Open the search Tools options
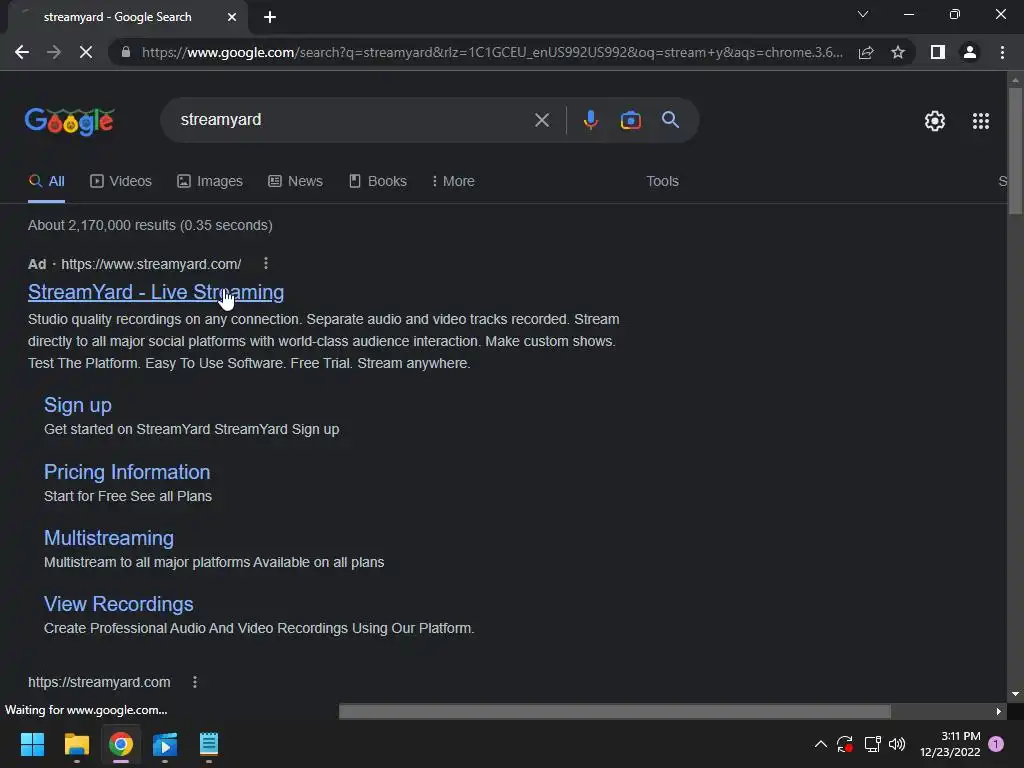 click(x=662, y=181)
